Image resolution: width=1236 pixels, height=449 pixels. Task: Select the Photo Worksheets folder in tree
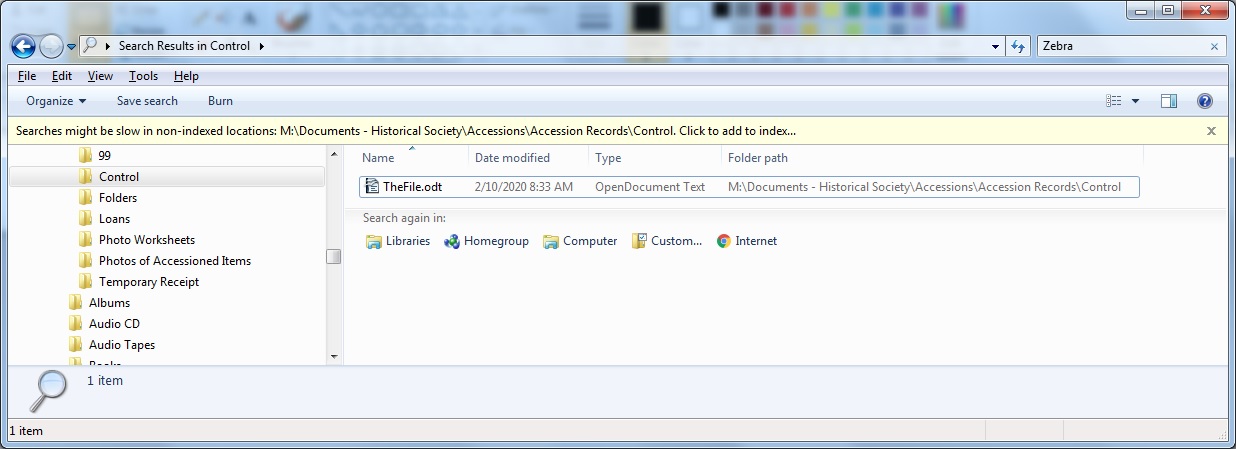click(x=146, y=240)
